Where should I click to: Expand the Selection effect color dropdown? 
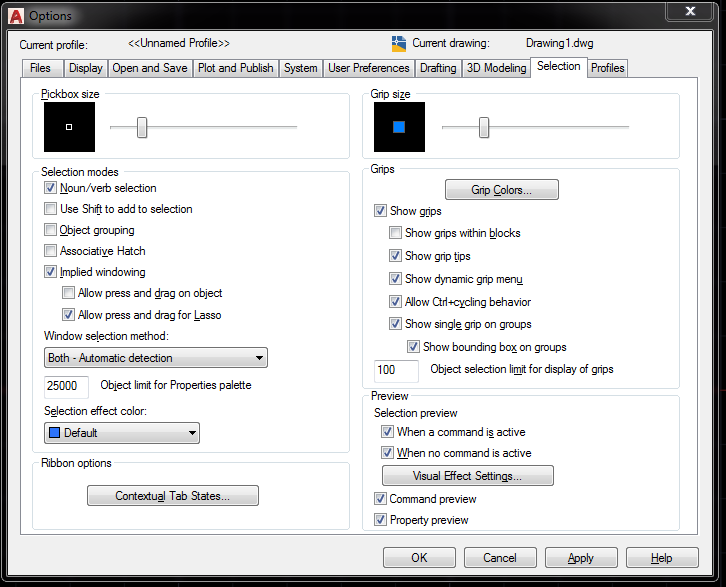point(122,433)
